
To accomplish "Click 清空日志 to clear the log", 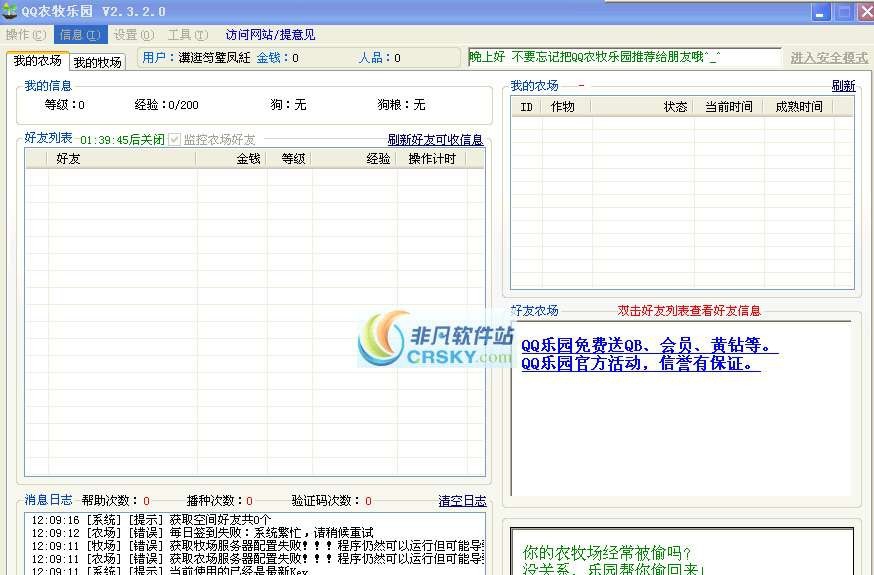I will 461,501.
